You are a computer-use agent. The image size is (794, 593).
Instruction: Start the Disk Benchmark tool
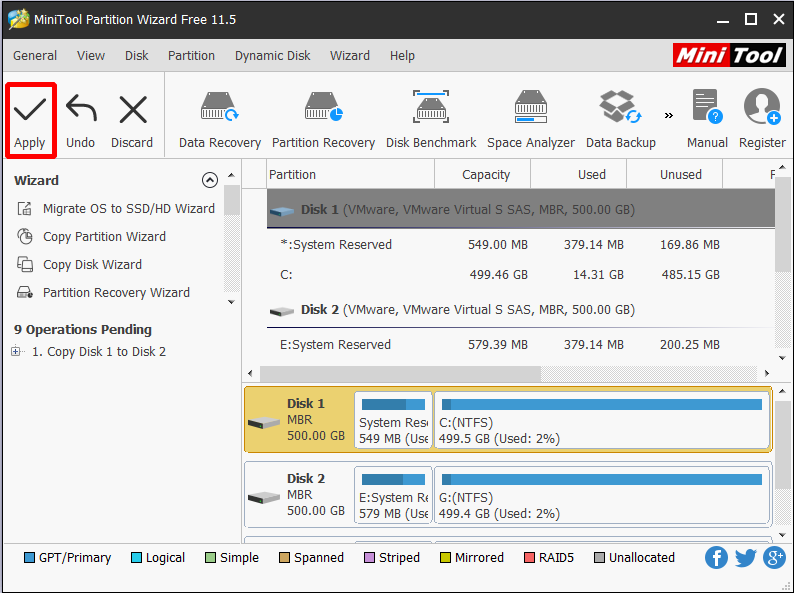coord(431,120)
